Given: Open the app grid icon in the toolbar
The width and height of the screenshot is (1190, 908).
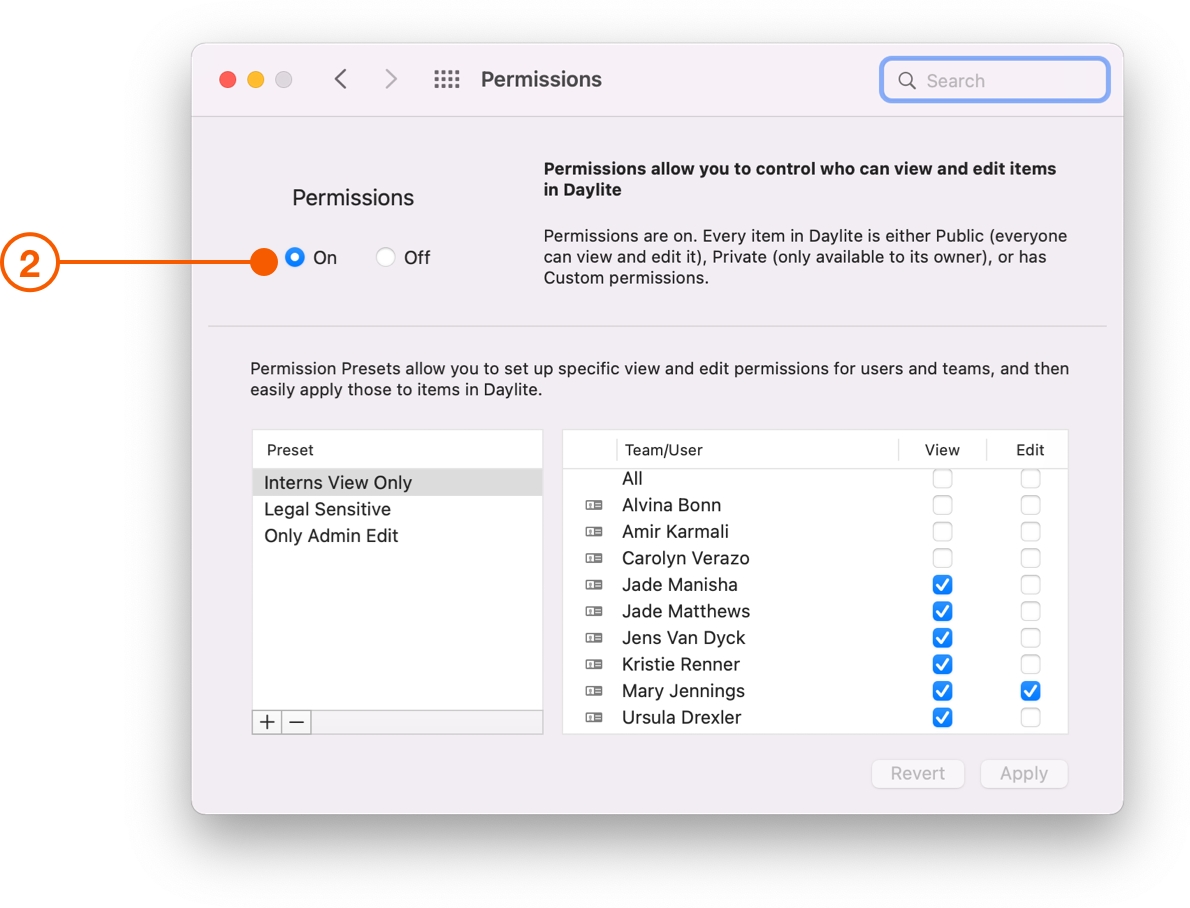Looking at the screenshot, I should point(447,79).
